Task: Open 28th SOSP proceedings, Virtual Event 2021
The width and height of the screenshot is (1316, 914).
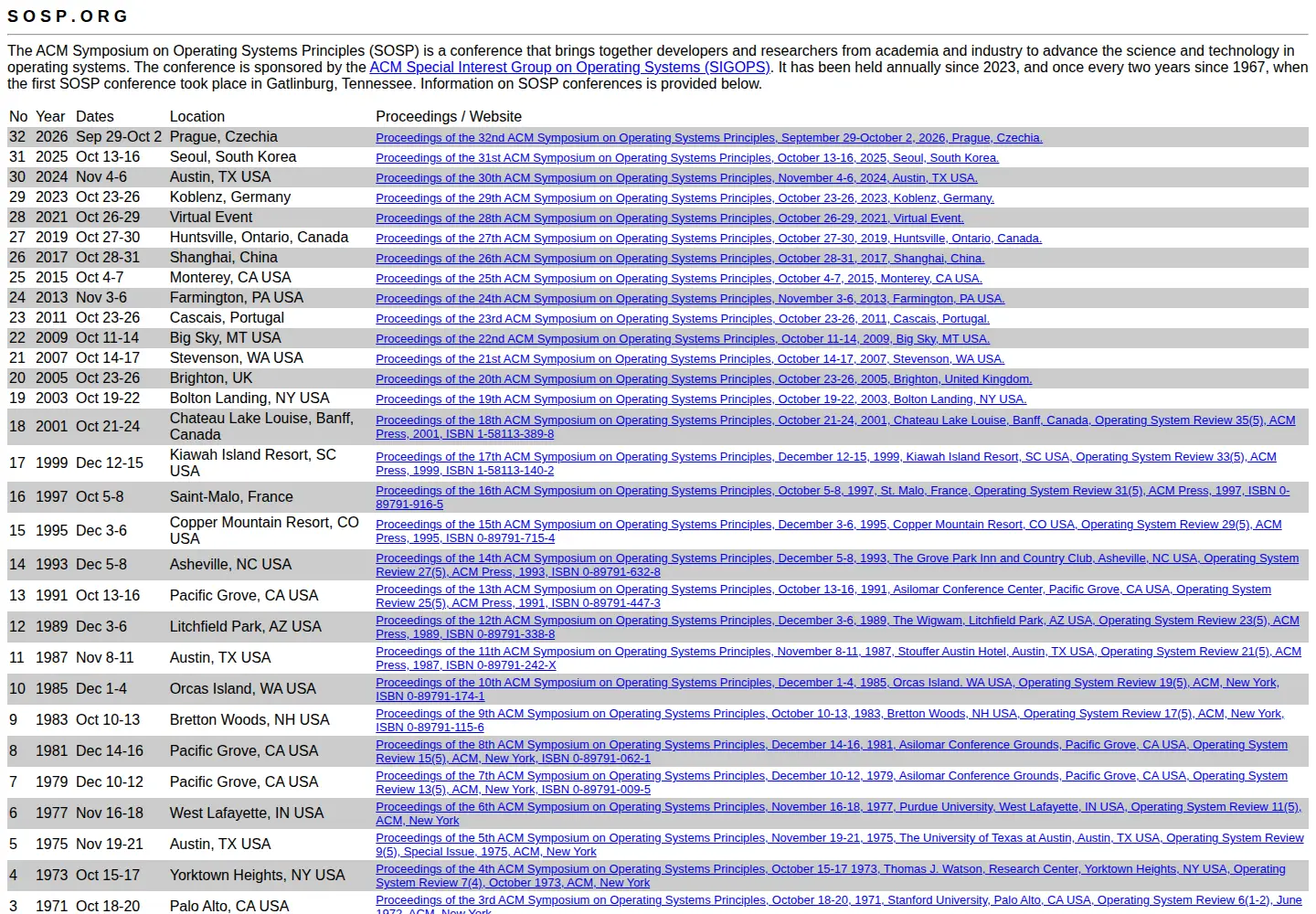Action: point(670,218)
